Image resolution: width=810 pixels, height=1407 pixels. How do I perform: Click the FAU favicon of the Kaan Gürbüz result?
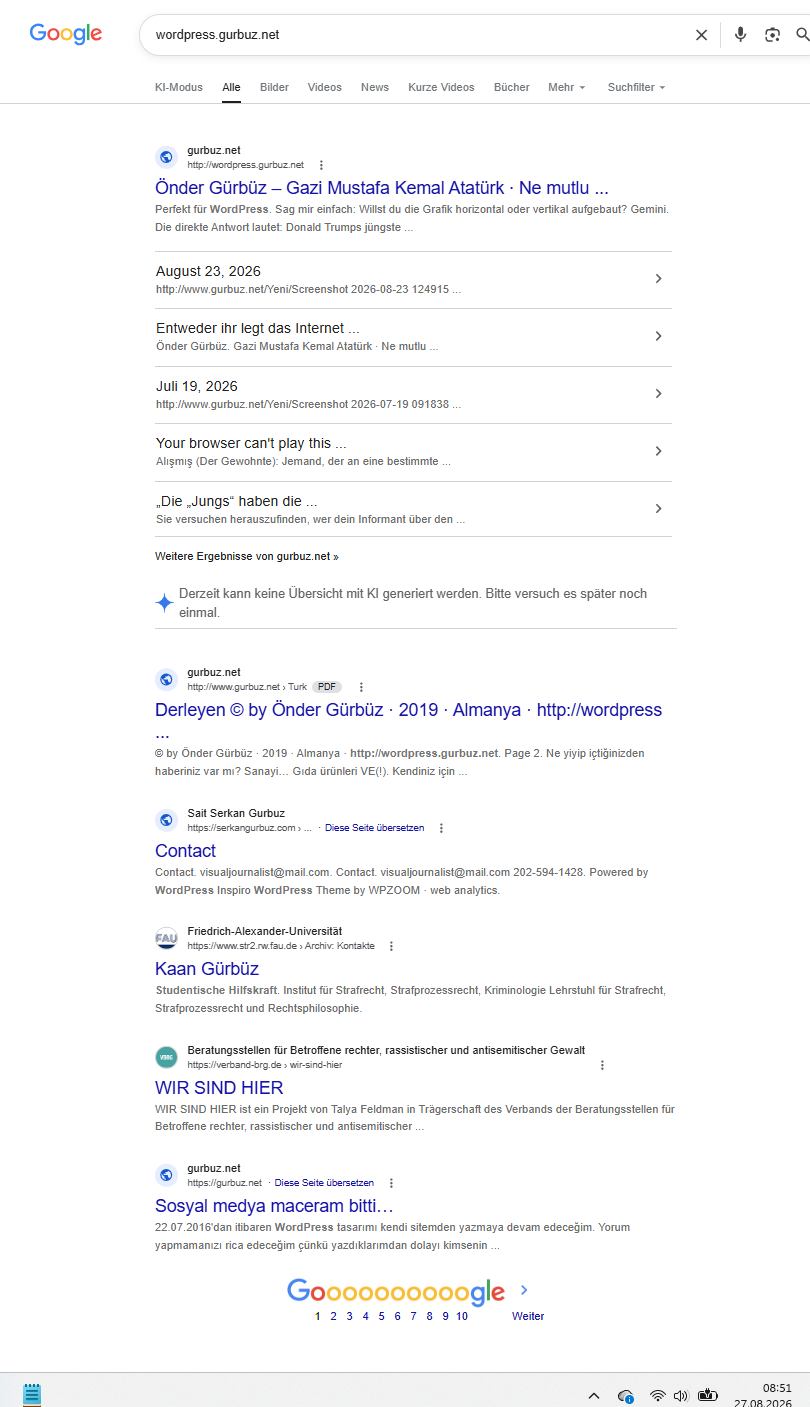(x=166, y=938)
